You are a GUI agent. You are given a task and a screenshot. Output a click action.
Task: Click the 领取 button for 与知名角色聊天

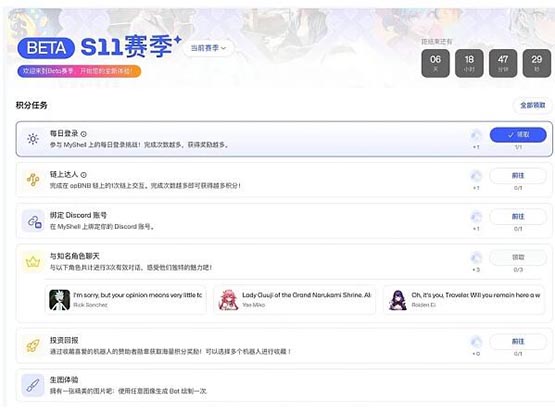click(518, 257)
